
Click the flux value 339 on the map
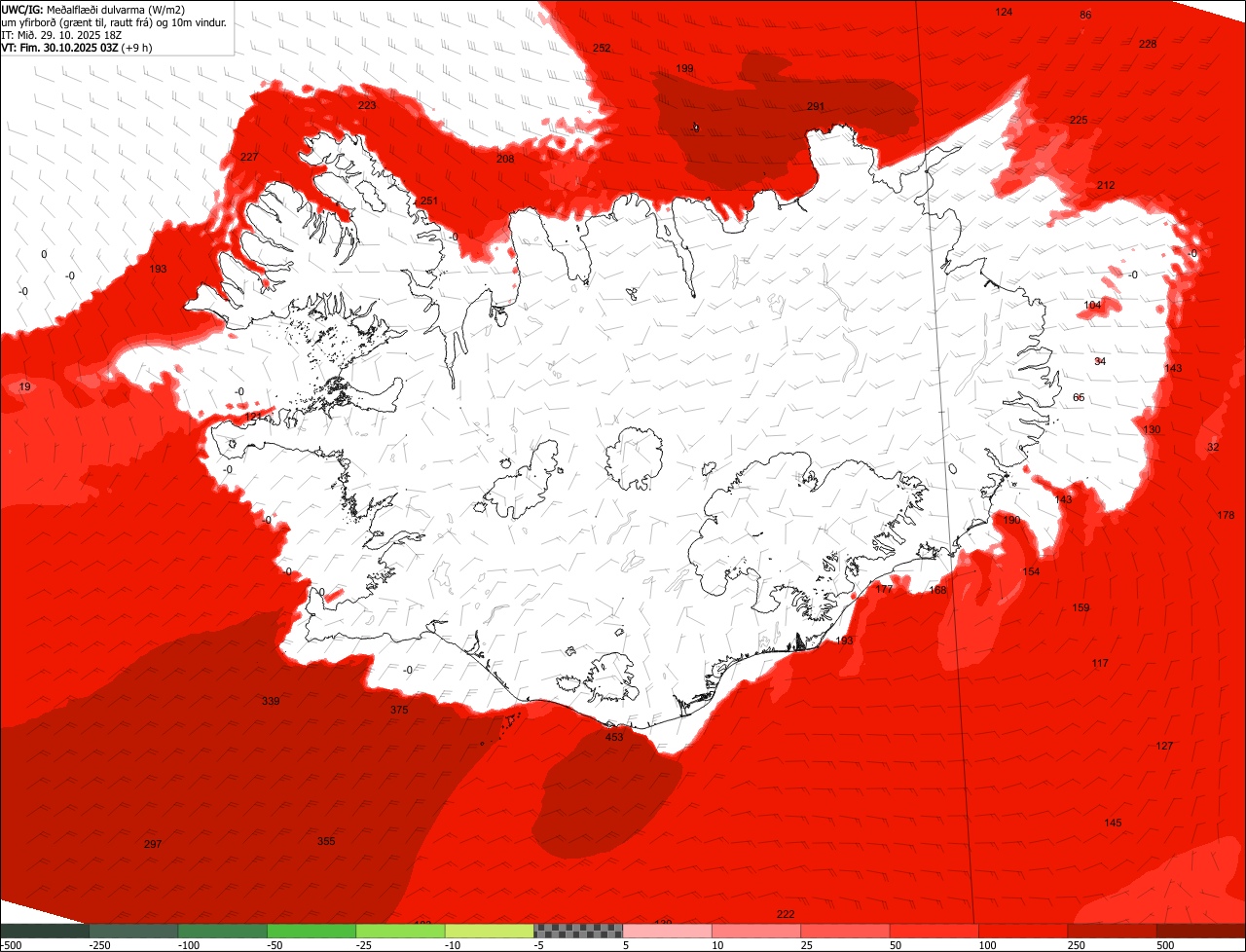click(x=271, y=702)
